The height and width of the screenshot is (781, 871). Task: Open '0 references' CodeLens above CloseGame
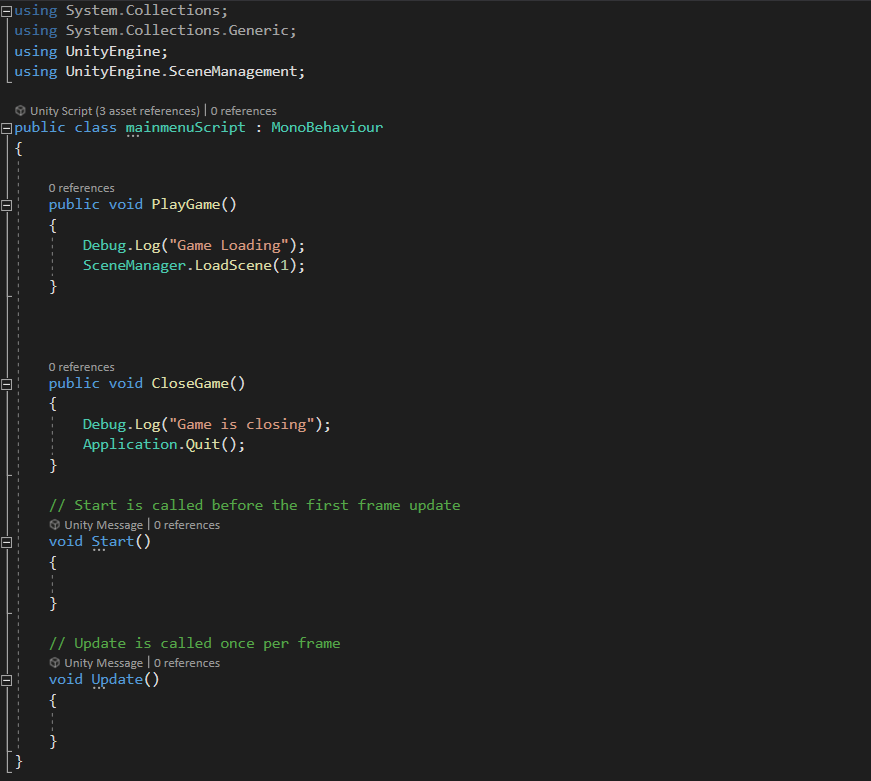pyautogui.click(x=81, y=367)
